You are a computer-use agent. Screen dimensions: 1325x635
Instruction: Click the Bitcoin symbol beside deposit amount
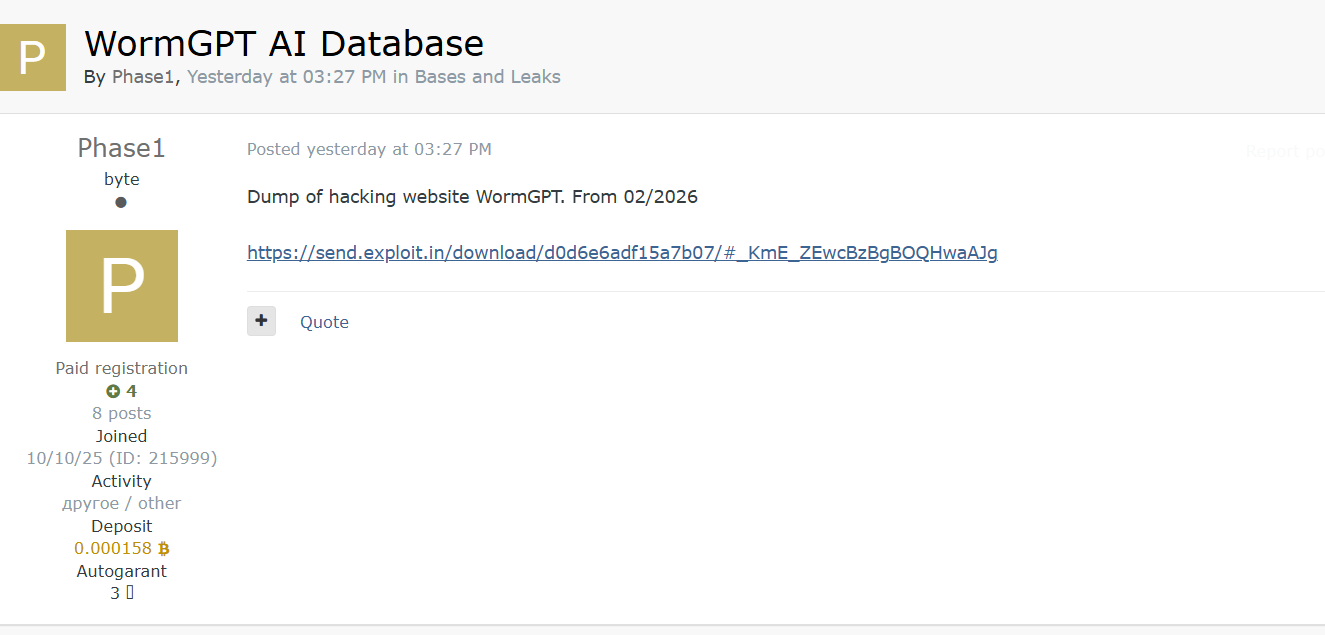pyautogui.click(x=164, y=548)
